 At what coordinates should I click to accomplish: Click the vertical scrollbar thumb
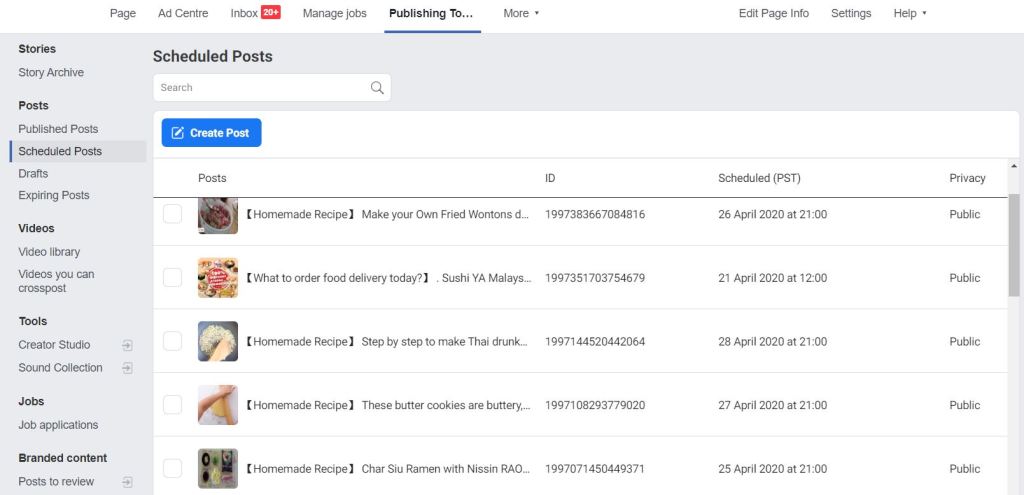pyautogui.click(x=1014, y=245)
